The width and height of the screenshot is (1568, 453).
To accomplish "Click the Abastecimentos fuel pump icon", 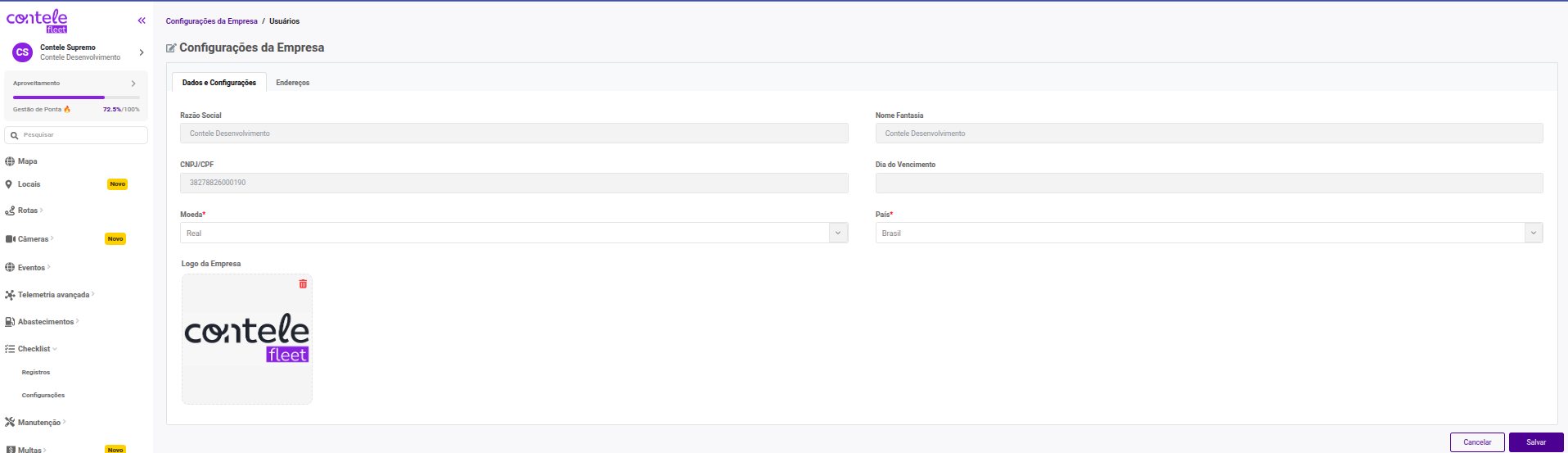I will pyautogui.click(x=10, y=322).
